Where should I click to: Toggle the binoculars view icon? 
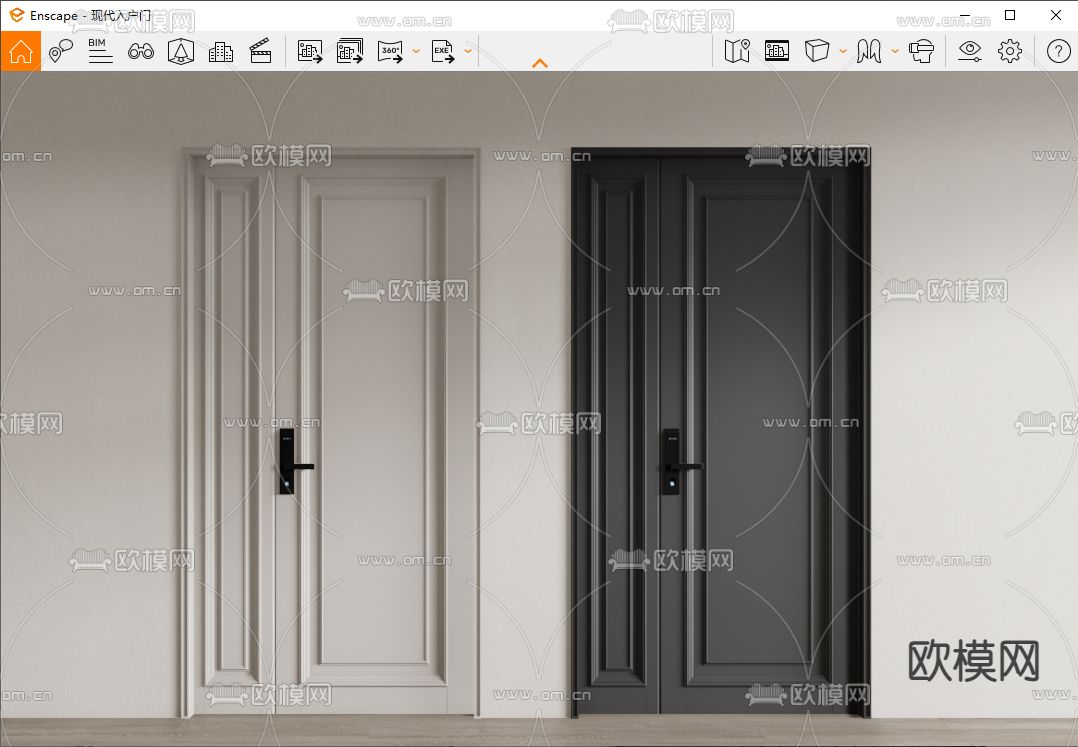tap(141, 51)
